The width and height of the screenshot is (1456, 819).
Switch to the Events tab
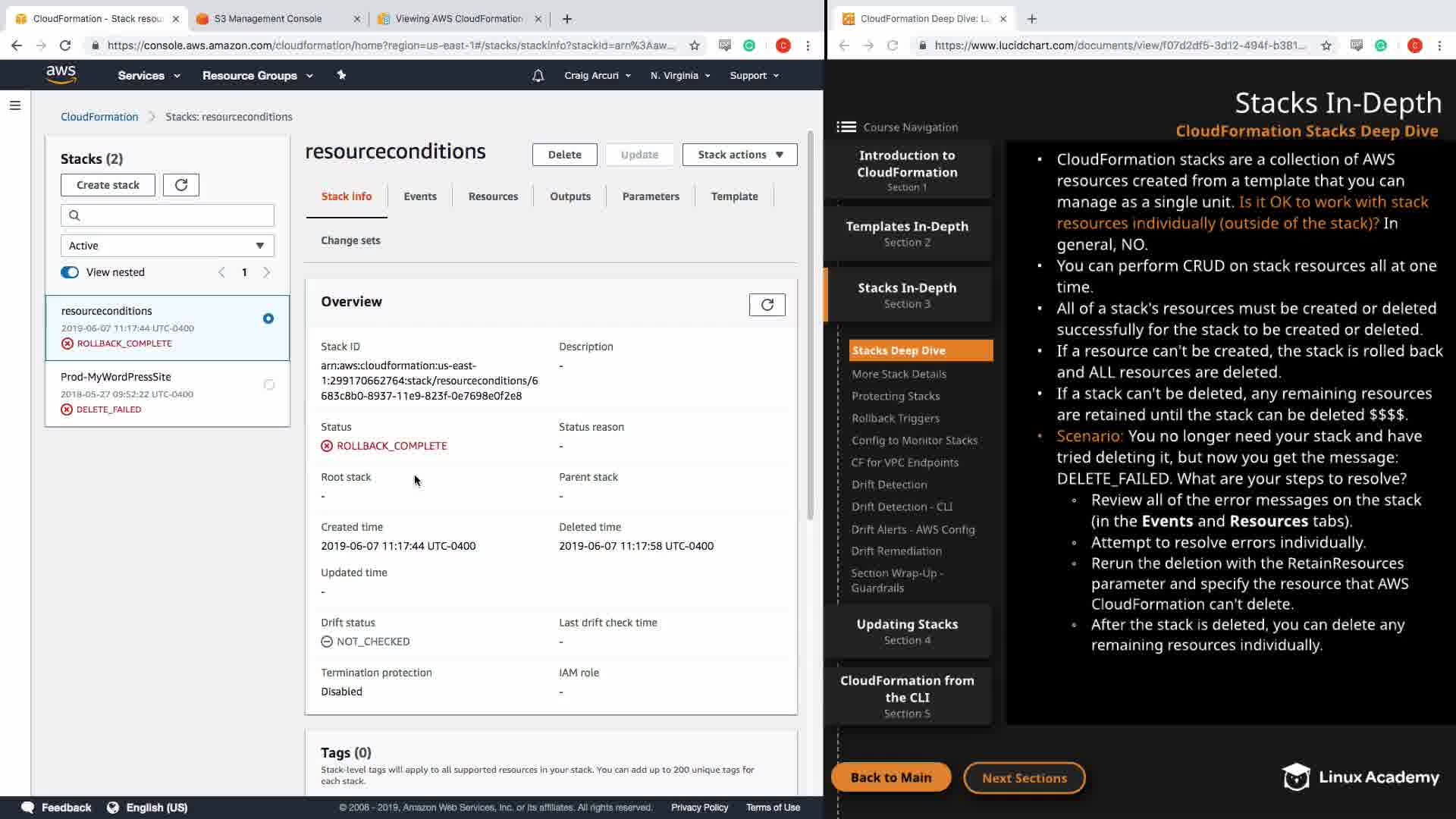(x=419, y=196)
